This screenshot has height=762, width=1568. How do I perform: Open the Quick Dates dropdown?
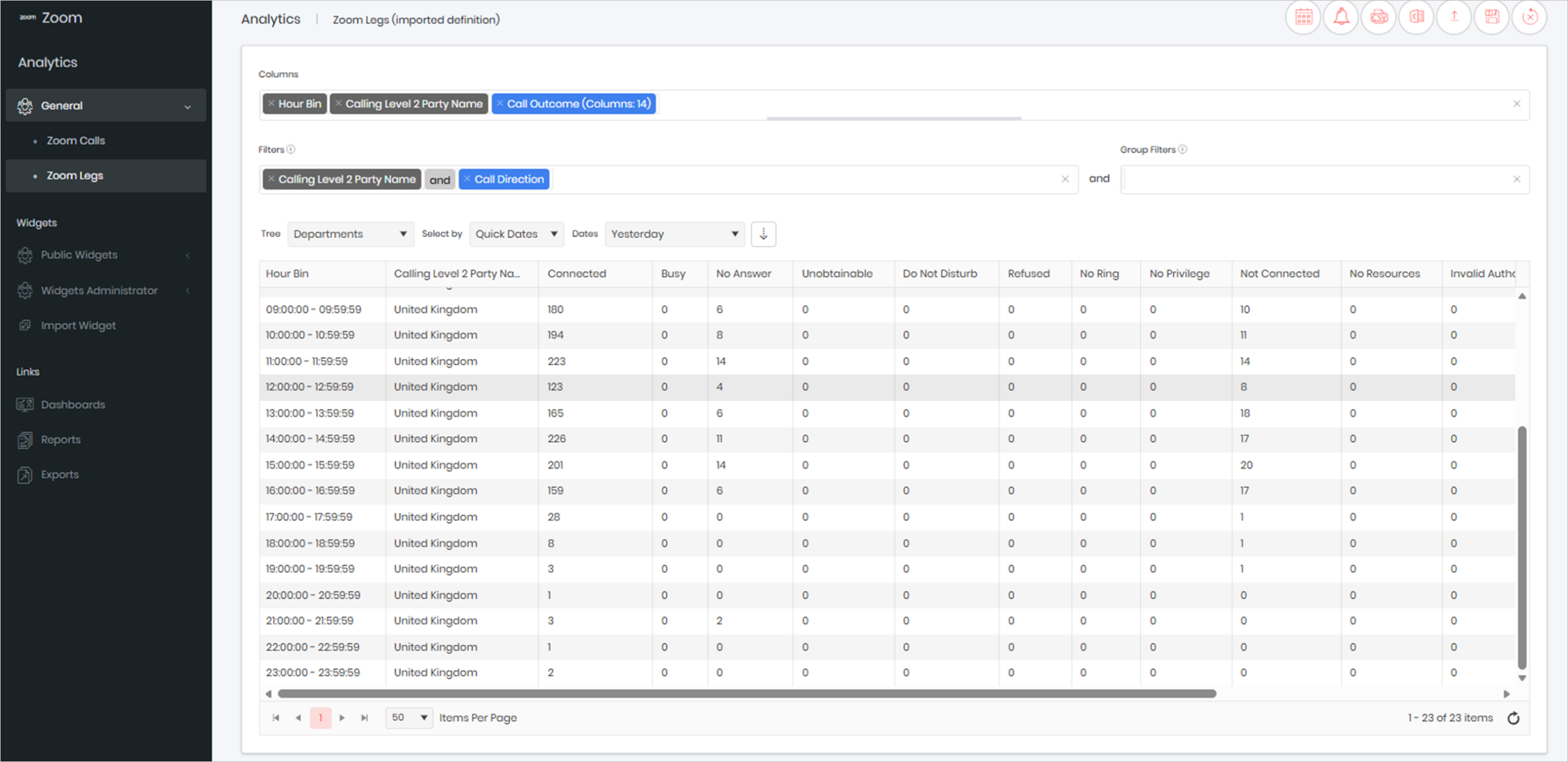click(516, 234)
